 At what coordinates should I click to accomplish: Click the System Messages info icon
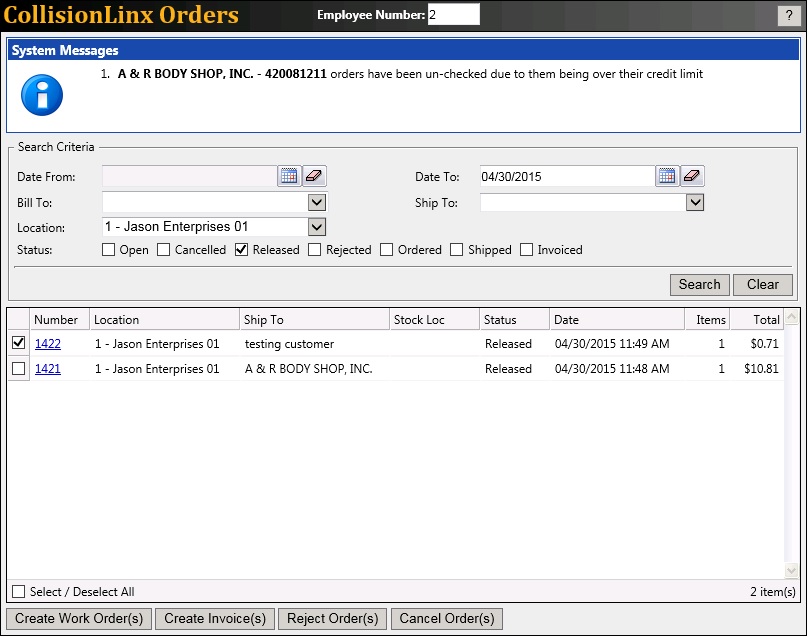[x=42, y=94]
